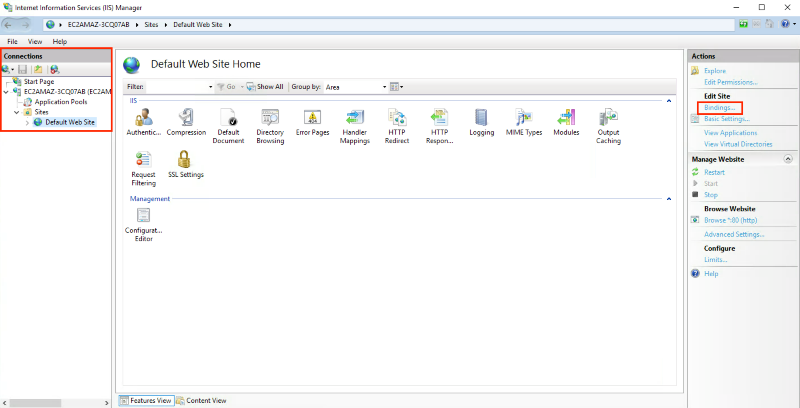Open Request Filtering feature
This screenshot has height=408, width=800.
(143, 160)
